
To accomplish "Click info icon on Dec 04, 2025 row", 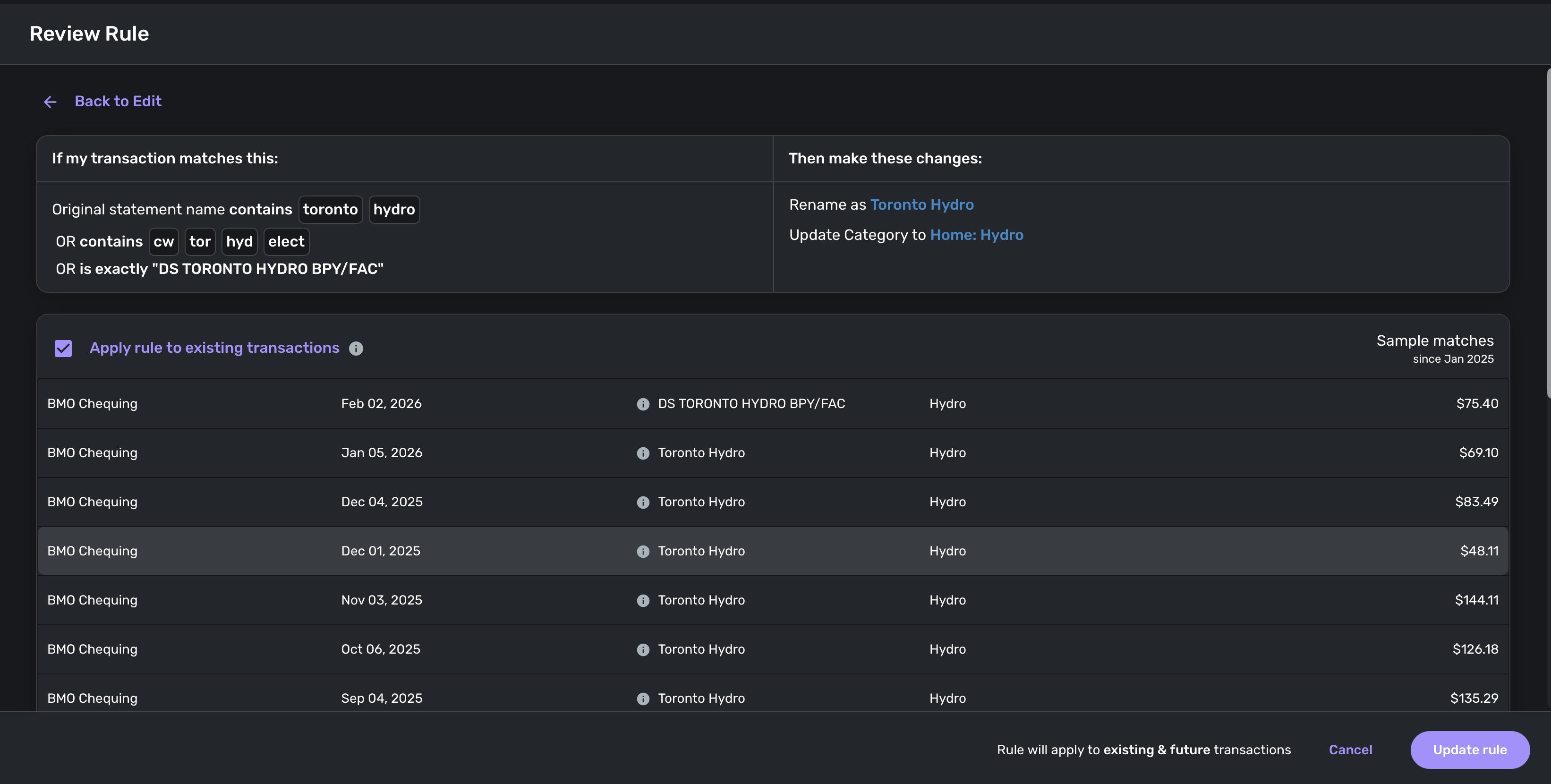I will 643,502.
